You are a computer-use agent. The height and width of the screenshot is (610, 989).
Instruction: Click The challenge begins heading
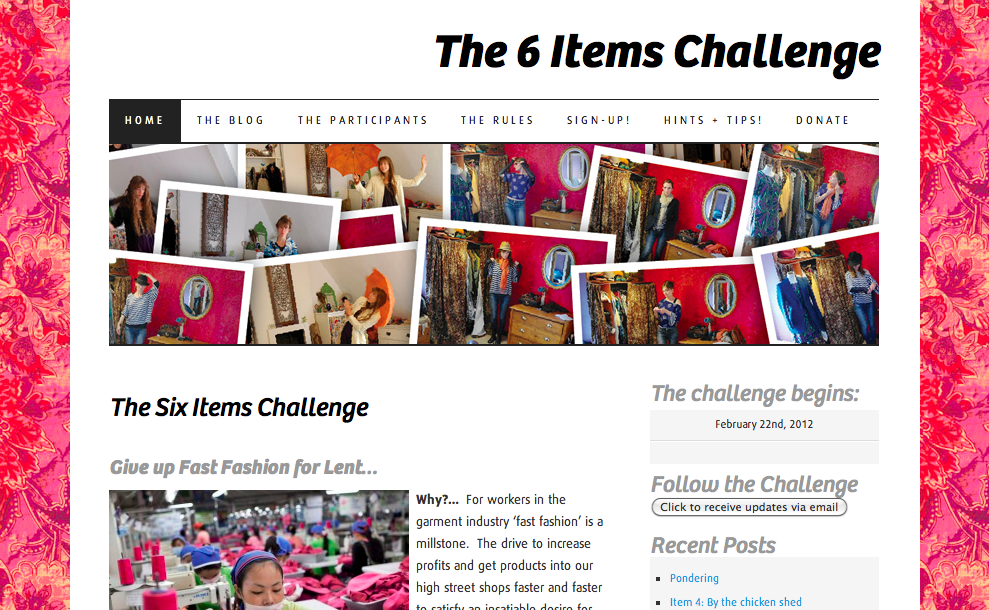tap(755, 394)
